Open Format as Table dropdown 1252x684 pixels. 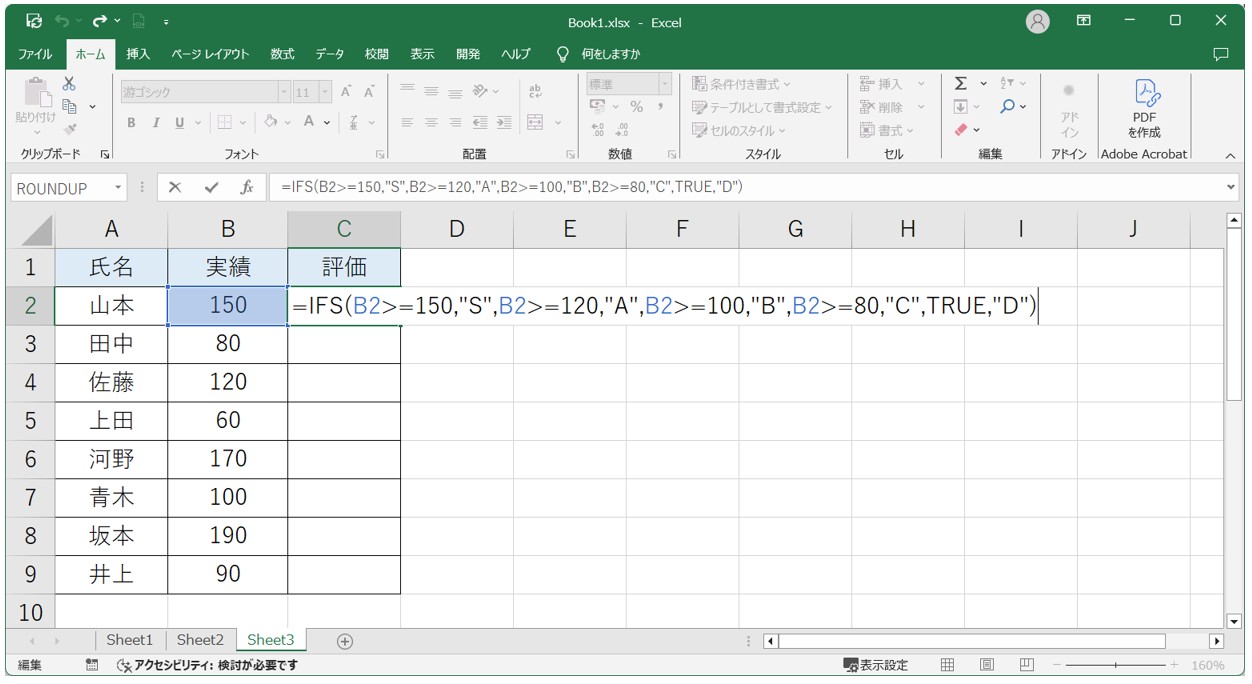(762, 107)
